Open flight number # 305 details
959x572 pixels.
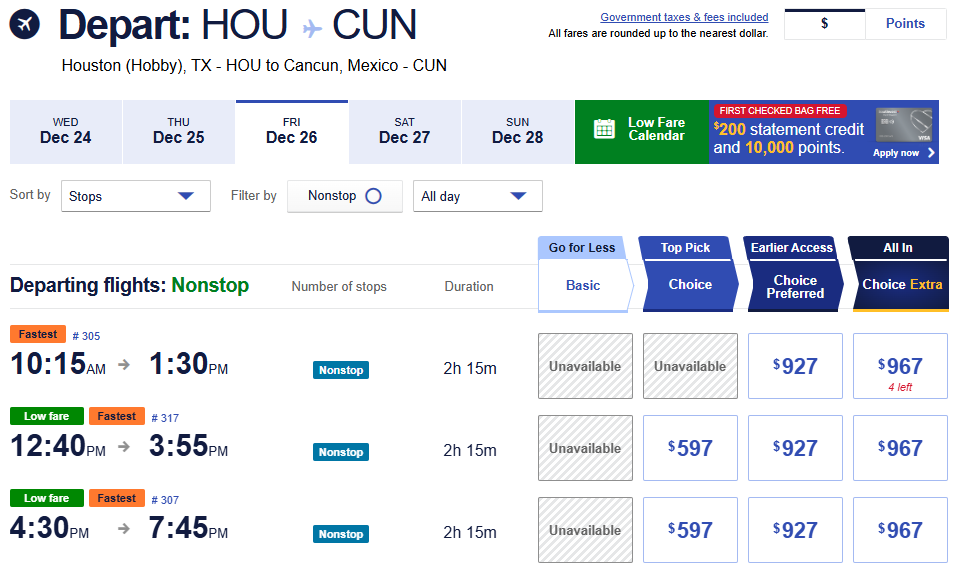(86, 336)
